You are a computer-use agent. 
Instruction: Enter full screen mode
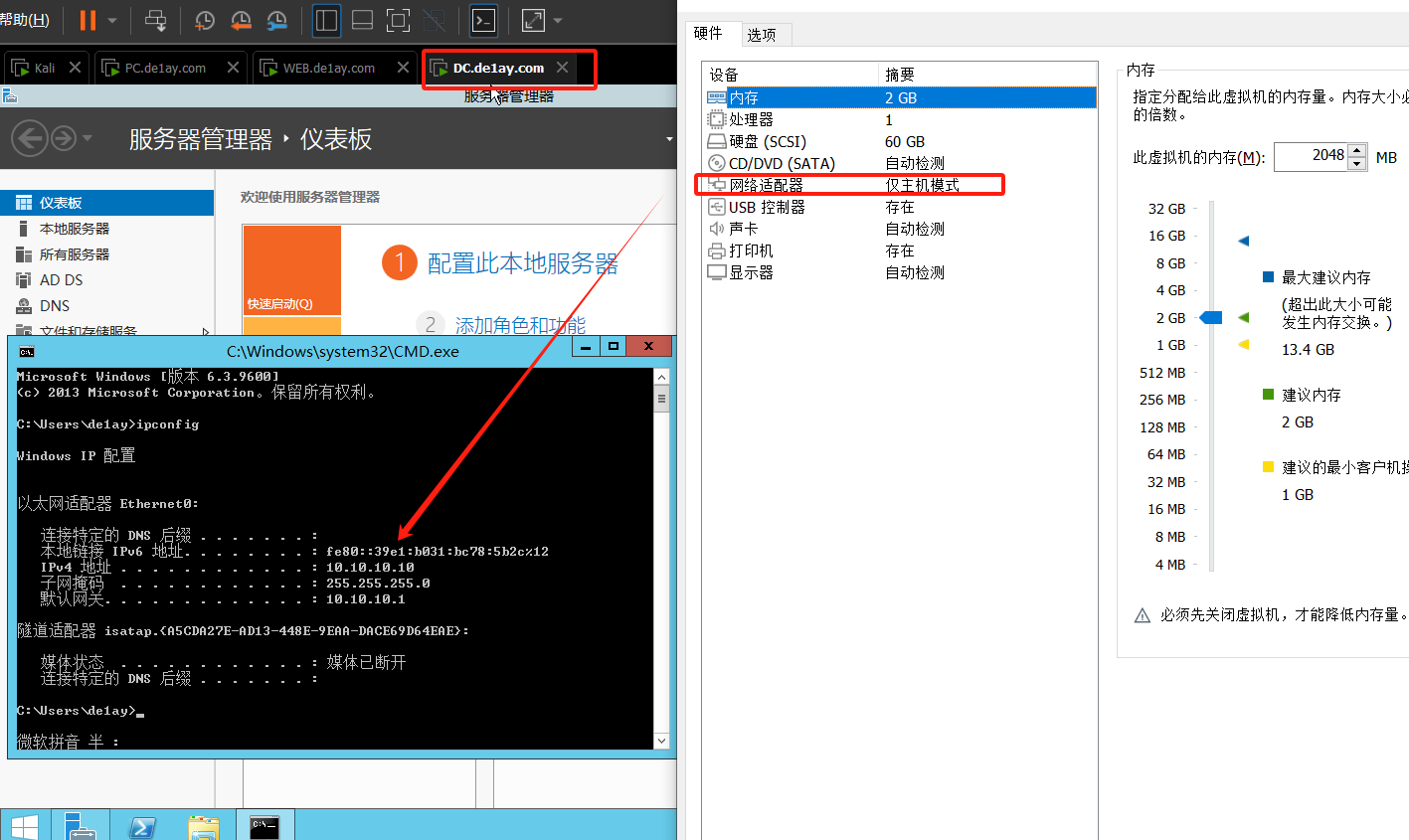[398, 20]
